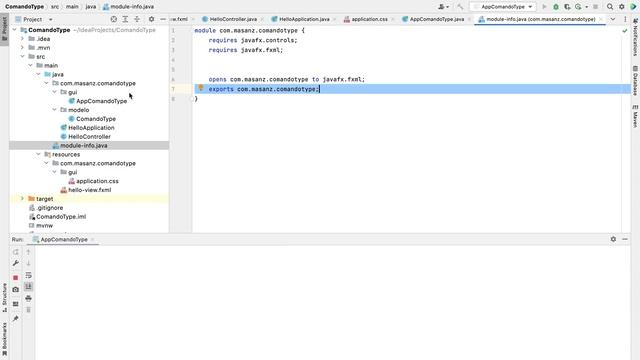Clear all Run console output with trash icon

point(28,310)
